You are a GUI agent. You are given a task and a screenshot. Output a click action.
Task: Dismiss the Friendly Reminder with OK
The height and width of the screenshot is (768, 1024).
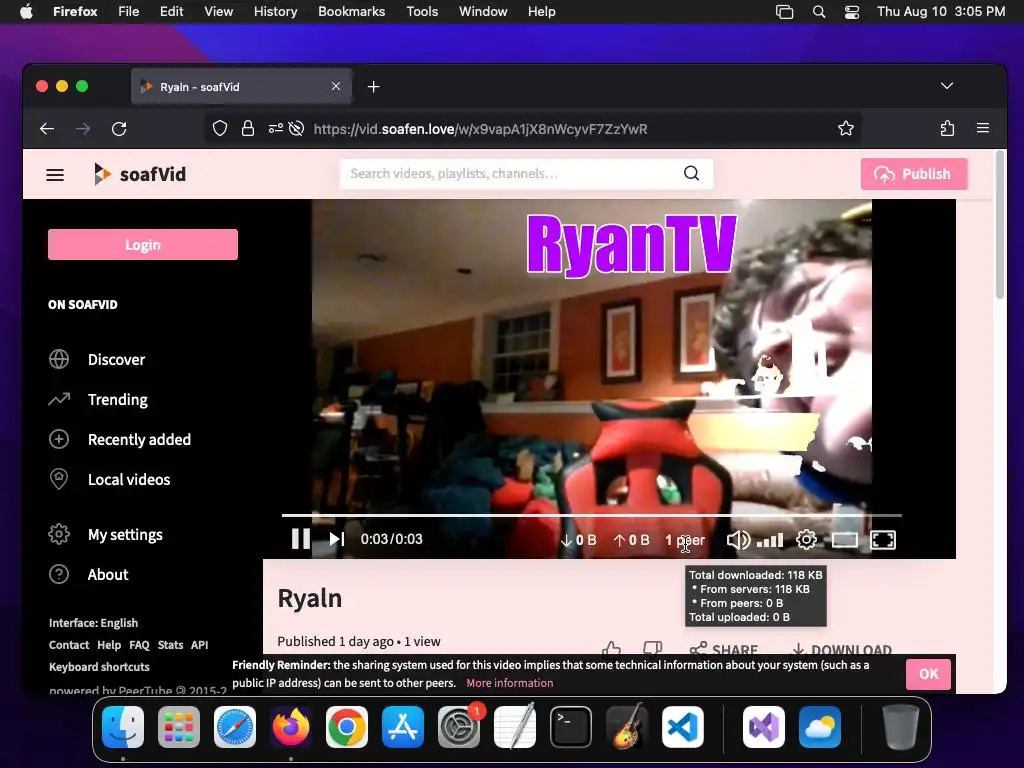click(928, 674)
